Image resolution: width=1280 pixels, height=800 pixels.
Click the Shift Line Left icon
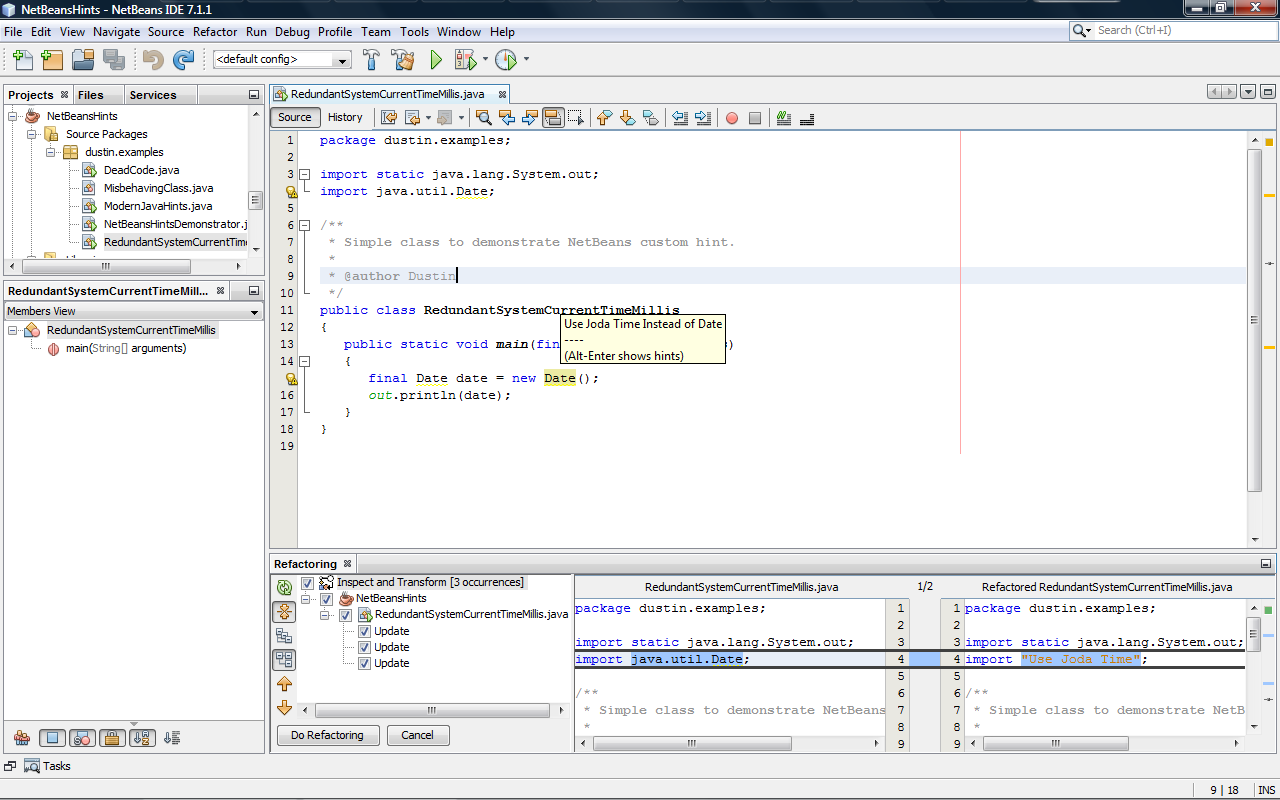pos(680,118)
